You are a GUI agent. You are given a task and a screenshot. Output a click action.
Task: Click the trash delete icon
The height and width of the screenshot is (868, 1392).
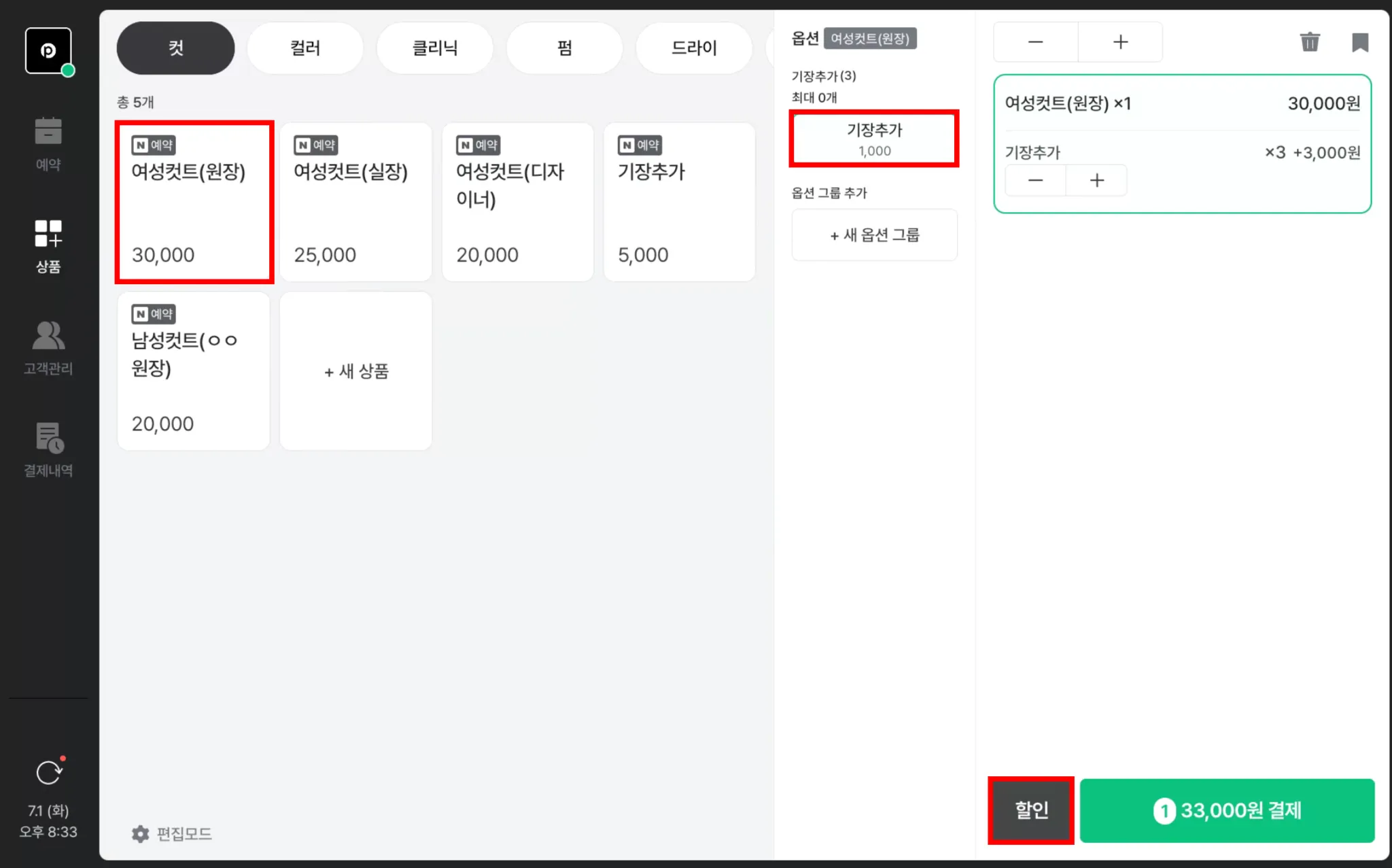click(1309, 42)
